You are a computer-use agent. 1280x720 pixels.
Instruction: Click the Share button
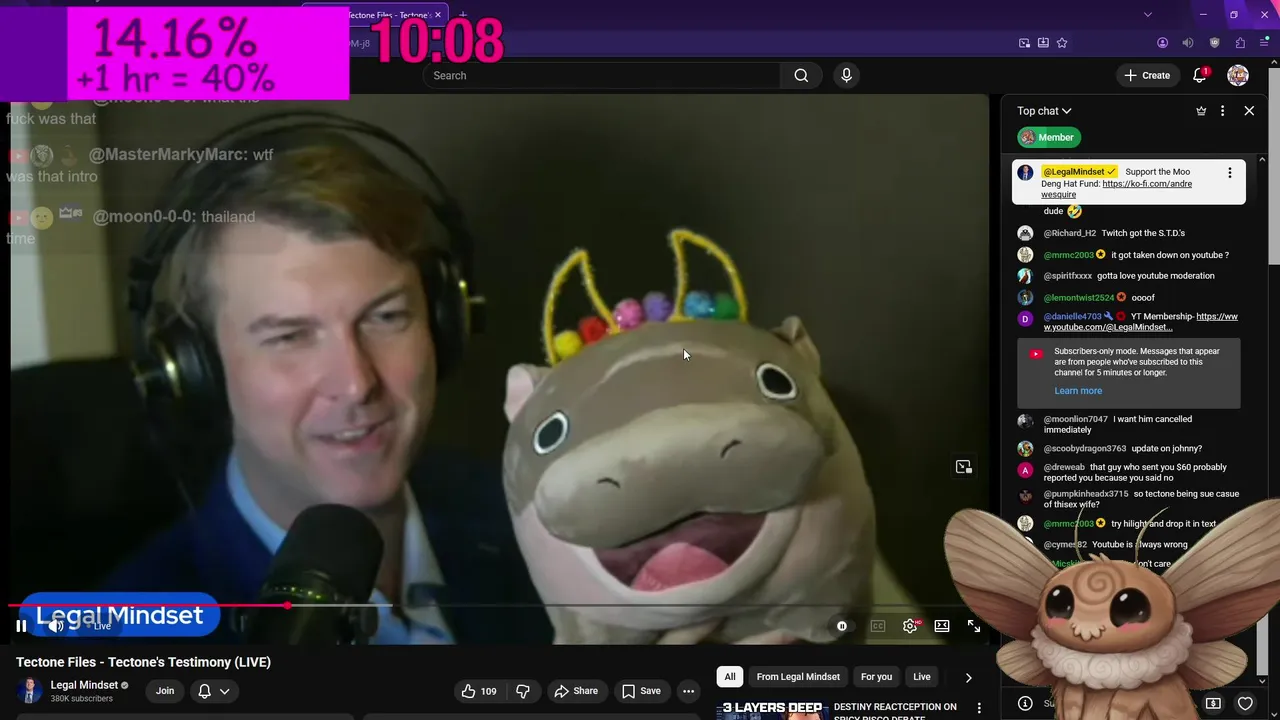576,691
